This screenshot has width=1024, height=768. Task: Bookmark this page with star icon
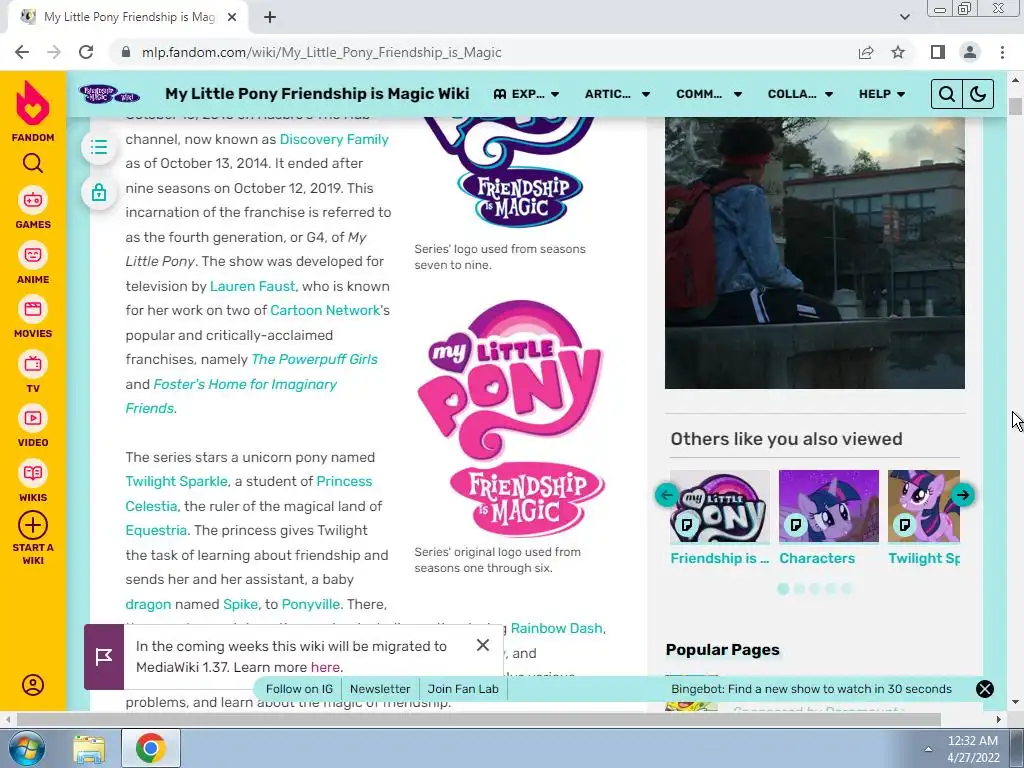898,52
